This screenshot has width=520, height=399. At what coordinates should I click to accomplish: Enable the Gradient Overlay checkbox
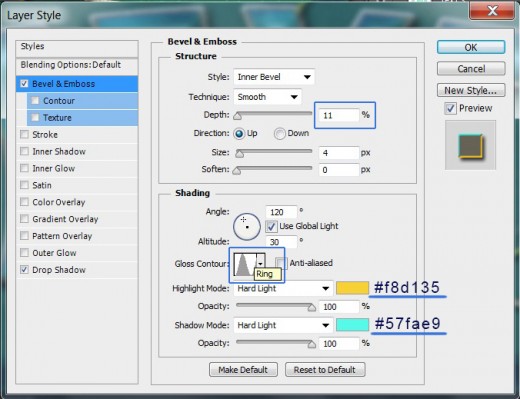24,219
